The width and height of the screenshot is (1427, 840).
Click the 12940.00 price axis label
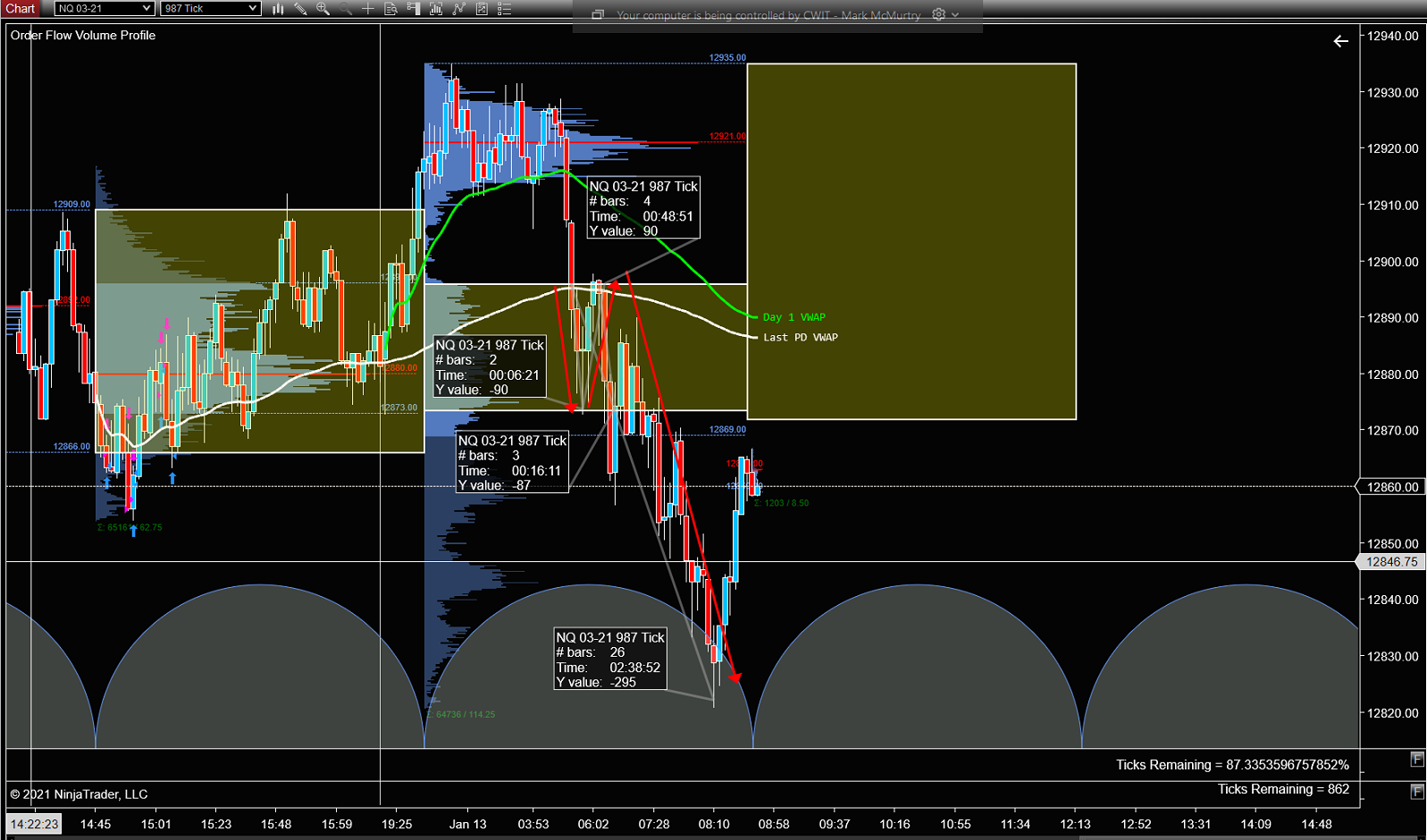[1393, 36]
